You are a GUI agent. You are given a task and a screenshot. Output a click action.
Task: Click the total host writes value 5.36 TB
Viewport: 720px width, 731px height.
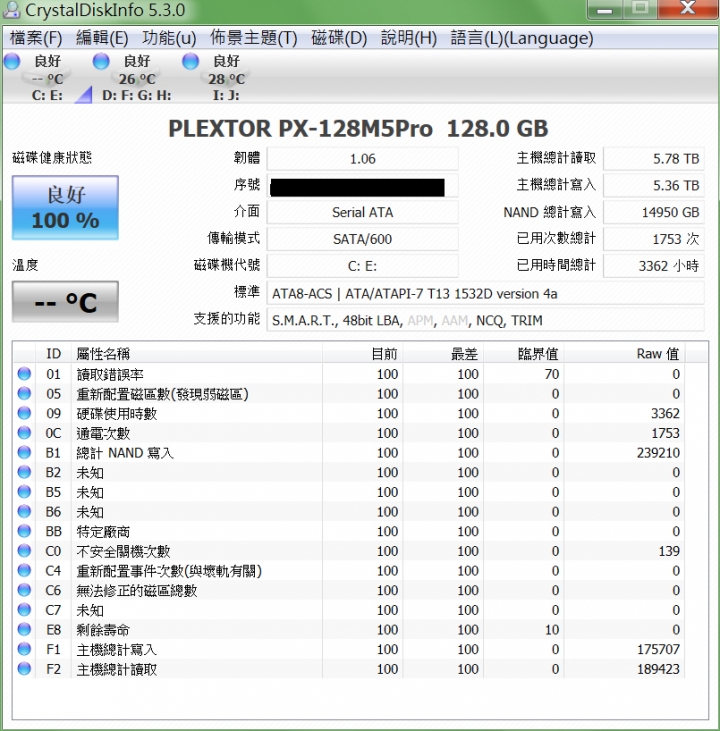(x=653, y=186)
